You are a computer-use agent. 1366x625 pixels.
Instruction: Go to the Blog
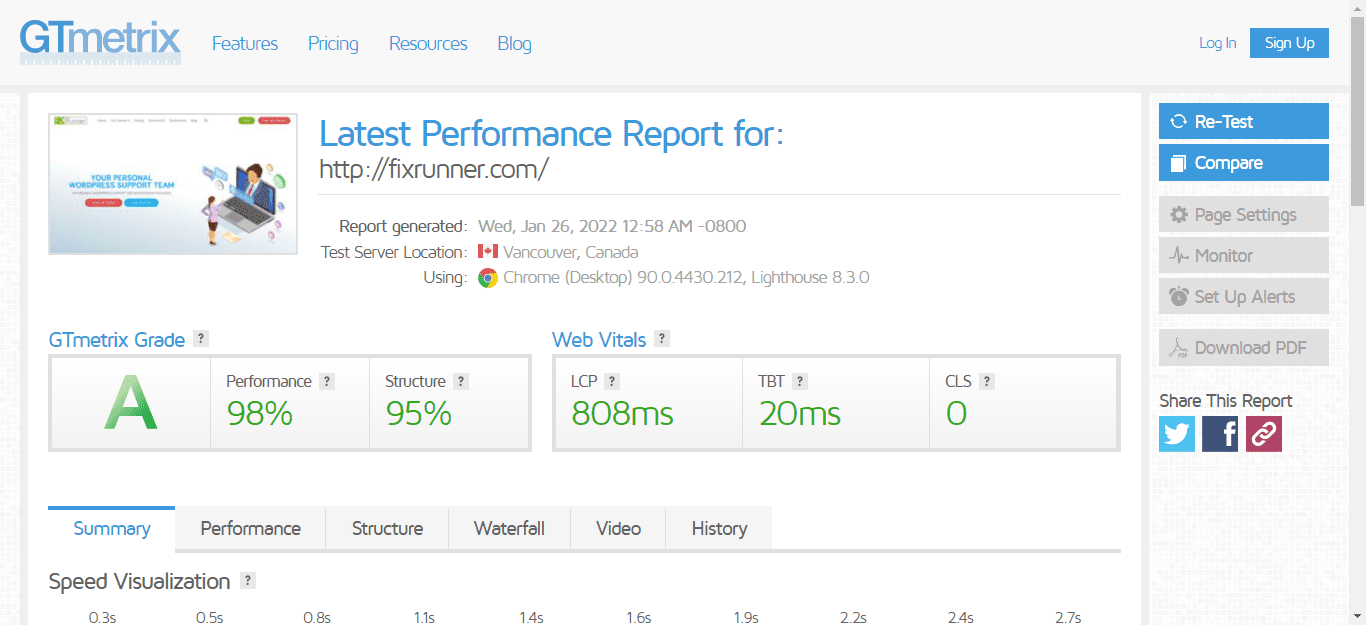click(x=515, y=43)
